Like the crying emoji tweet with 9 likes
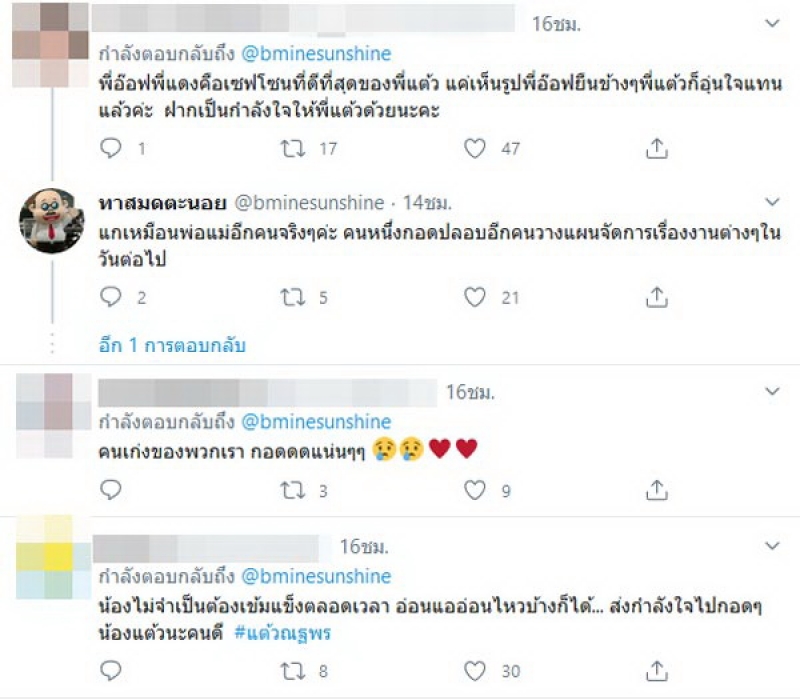The image size is (800, 700). coord(474,490)
